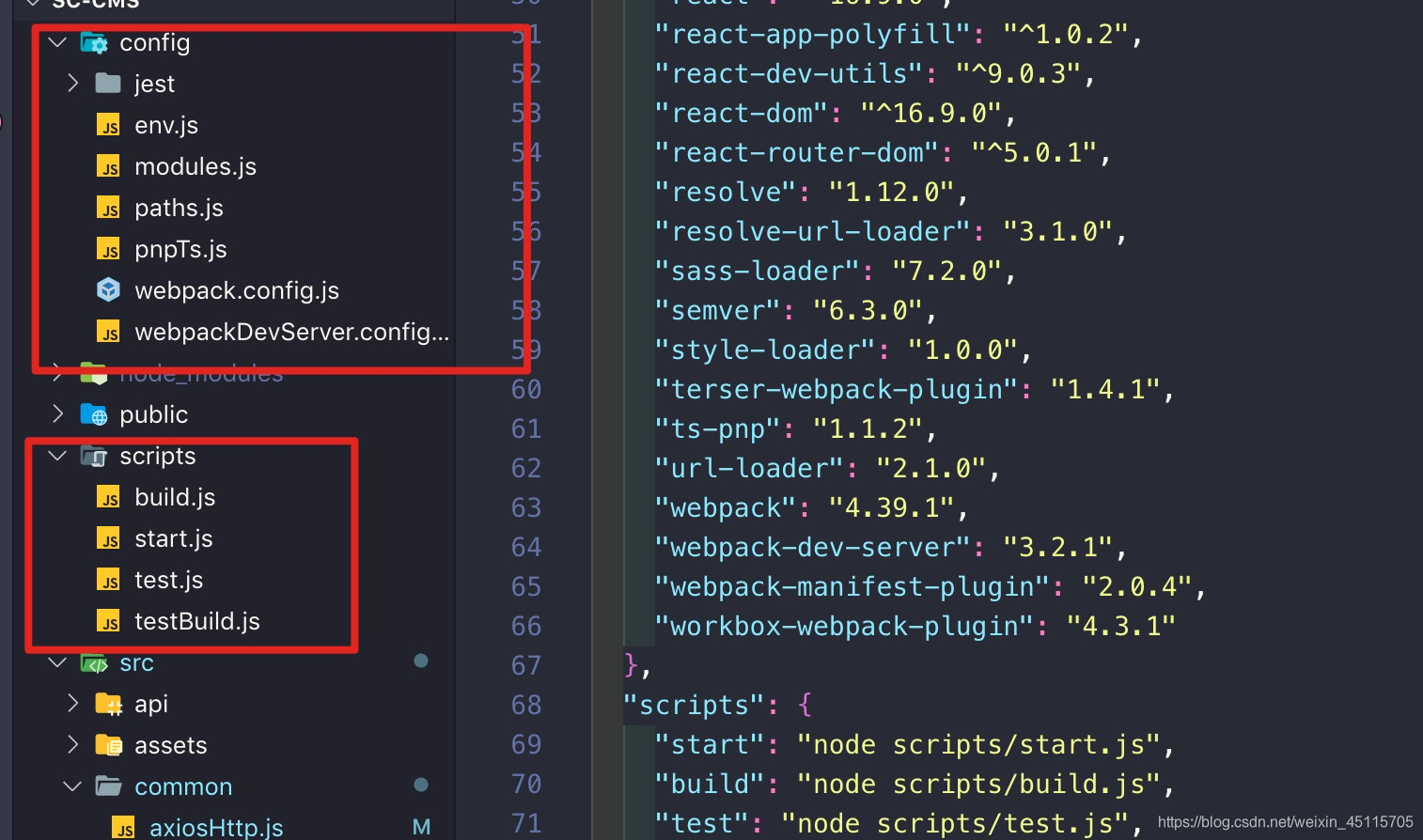Click the JS icon beside start.js

108,539
